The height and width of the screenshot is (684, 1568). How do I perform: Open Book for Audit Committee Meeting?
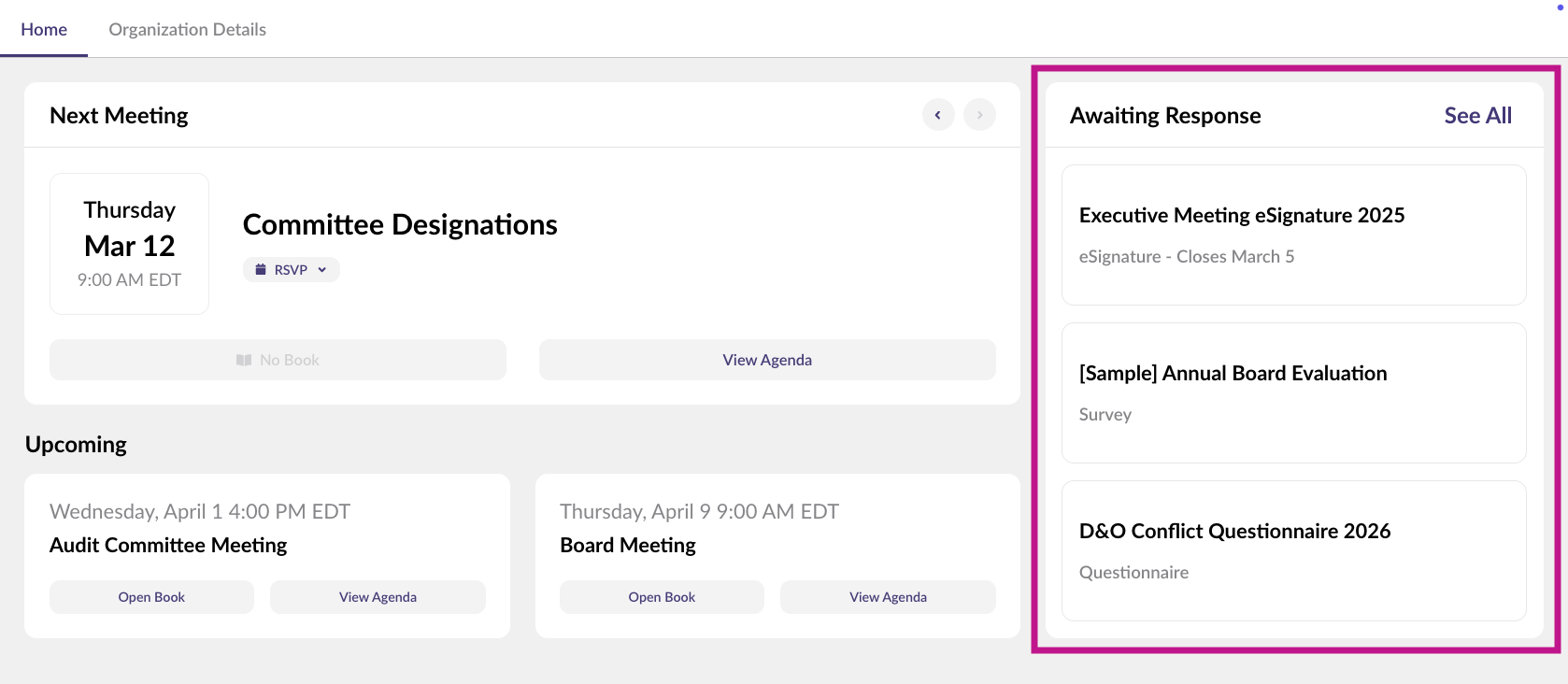coord(151,597)
